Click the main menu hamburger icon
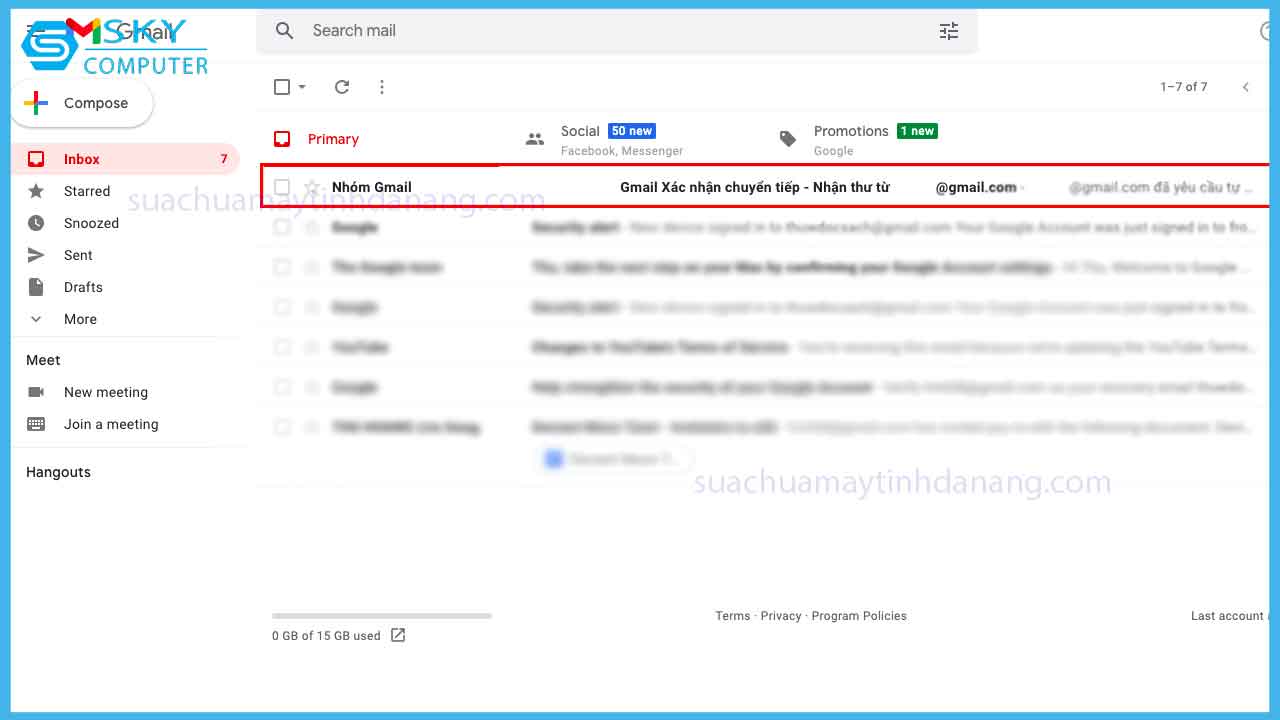Viewport: 1280px width, 720px height. pos(33,28)
